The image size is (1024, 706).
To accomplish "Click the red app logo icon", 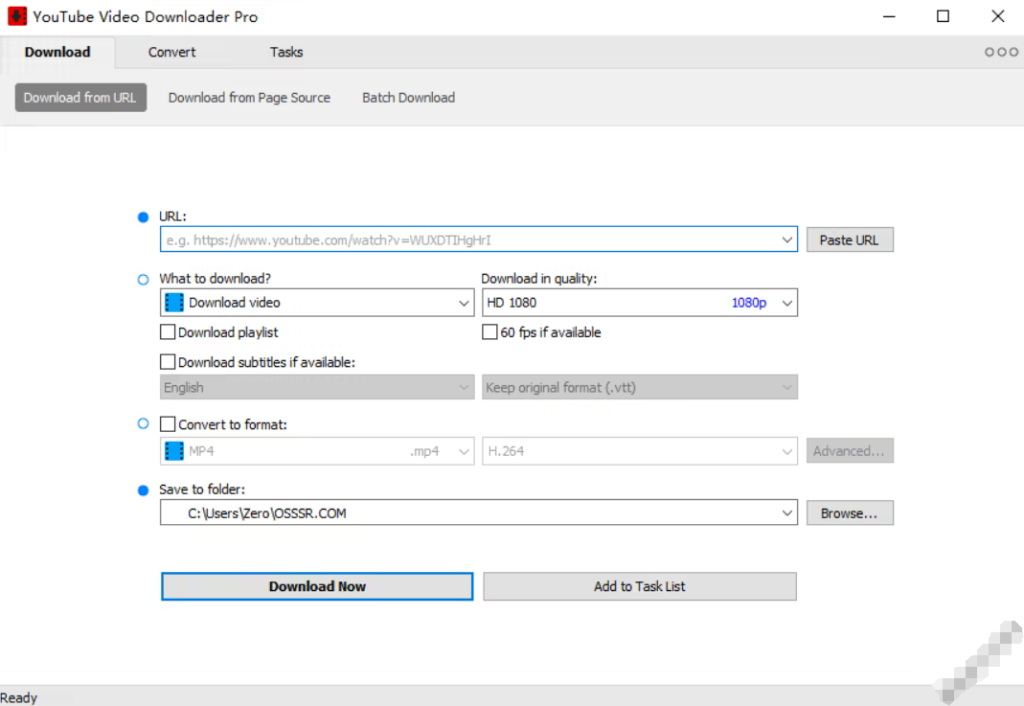I will click(17, 16).
